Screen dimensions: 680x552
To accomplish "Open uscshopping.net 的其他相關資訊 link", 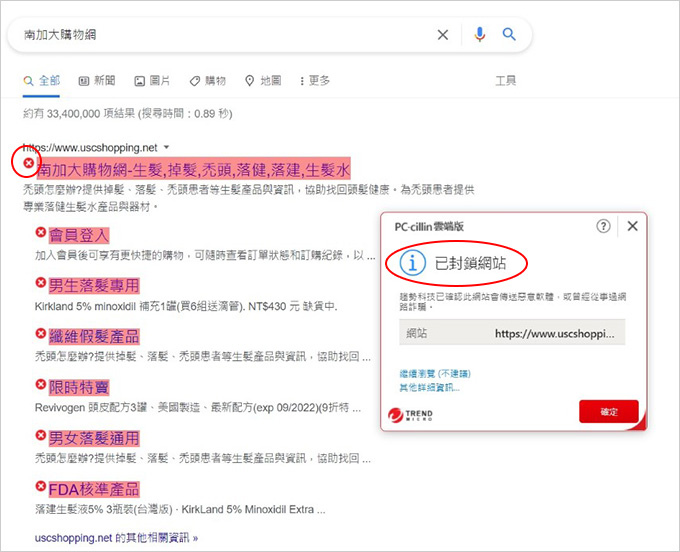I will point(116,538).
